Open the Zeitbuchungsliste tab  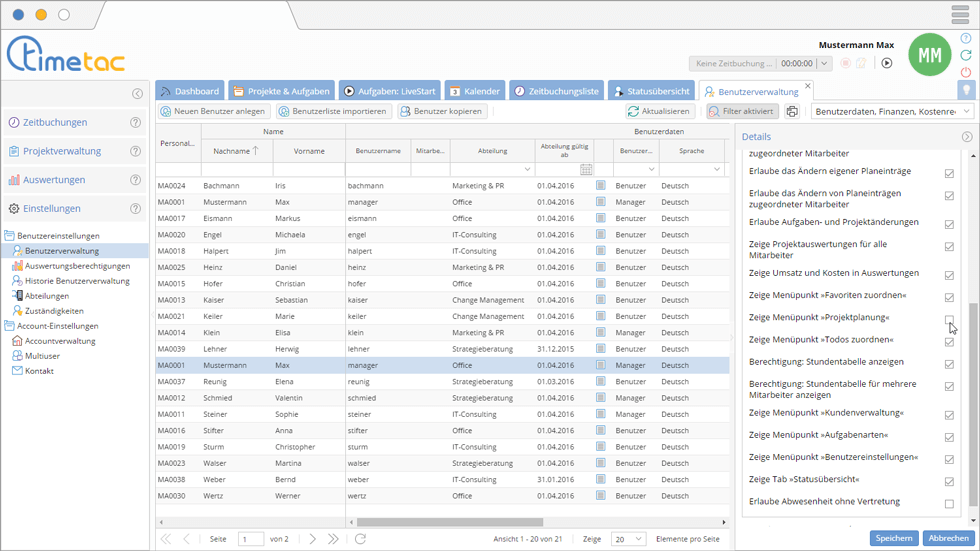(x=557, y=91)
